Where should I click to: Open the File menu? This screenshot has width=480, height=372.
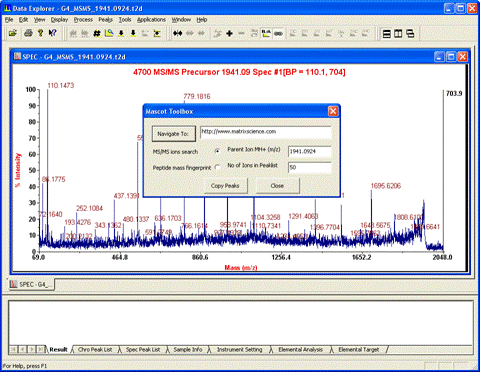(9, 20)
